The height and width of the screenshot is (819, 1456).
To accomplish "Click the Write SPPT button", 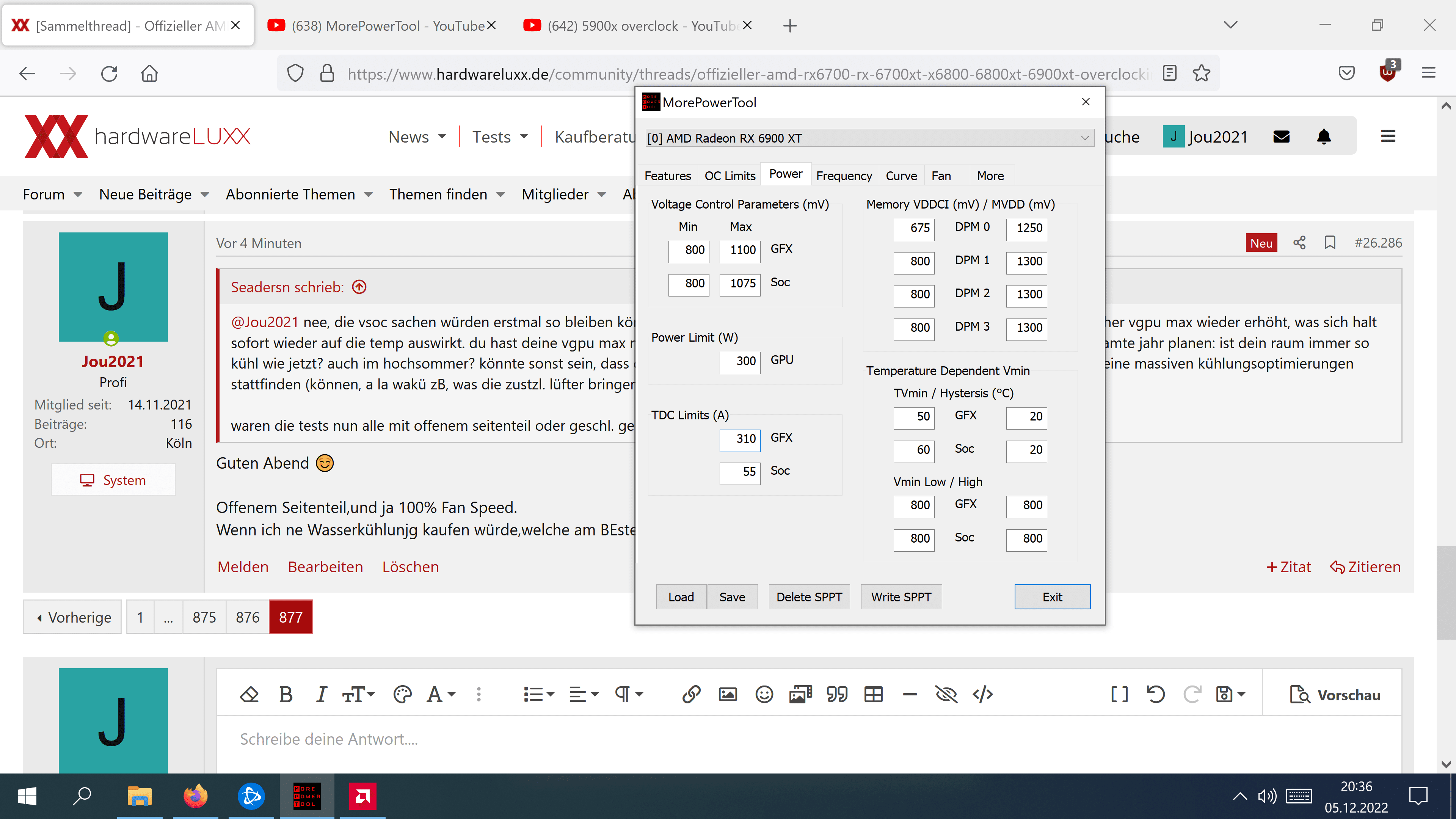I will (x=901, y=597).
